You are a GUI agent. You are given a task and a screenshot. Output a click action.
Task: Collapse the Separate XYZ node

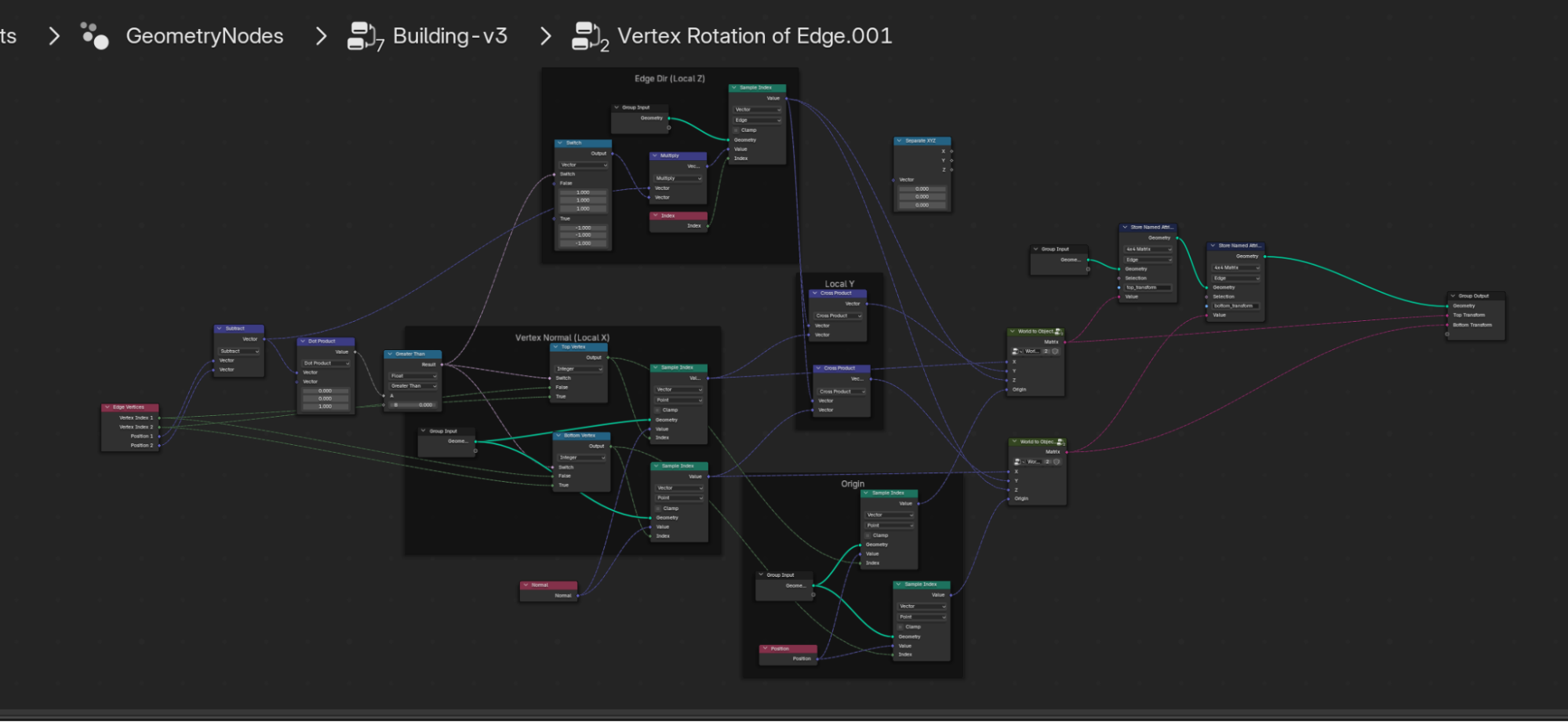(900, 141)
